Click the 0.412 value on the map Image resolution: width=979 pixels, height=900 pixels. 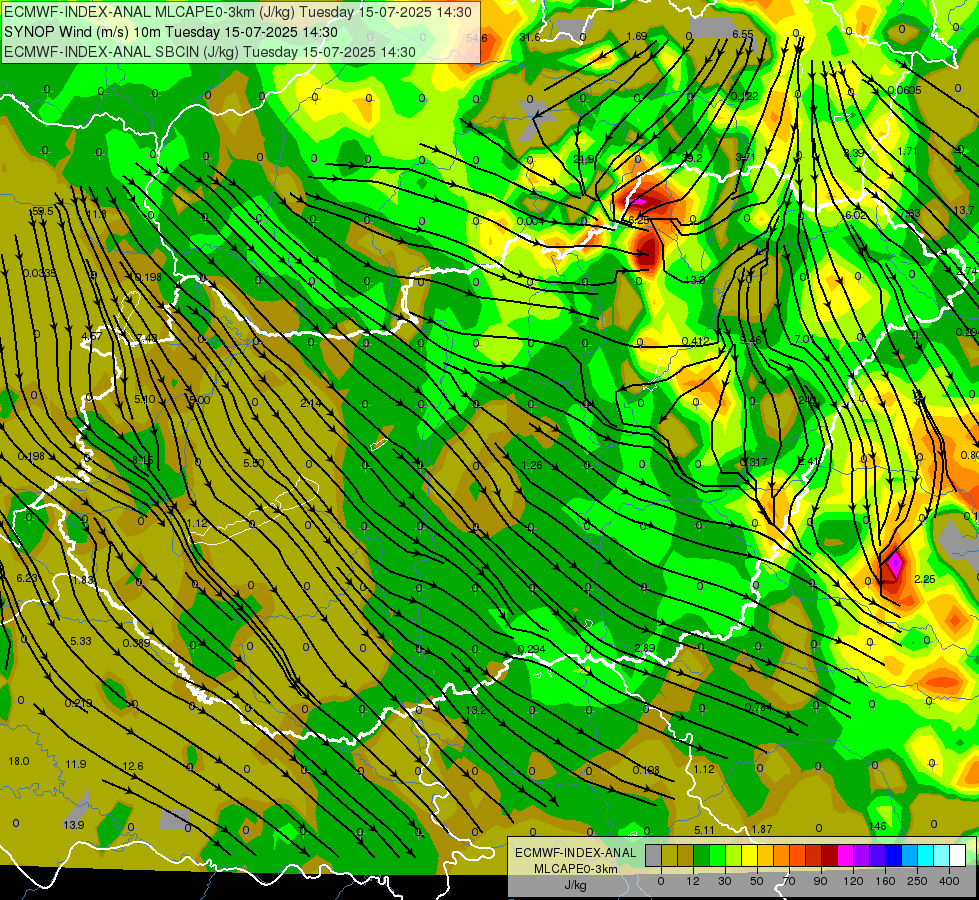[x=696, y=342]
